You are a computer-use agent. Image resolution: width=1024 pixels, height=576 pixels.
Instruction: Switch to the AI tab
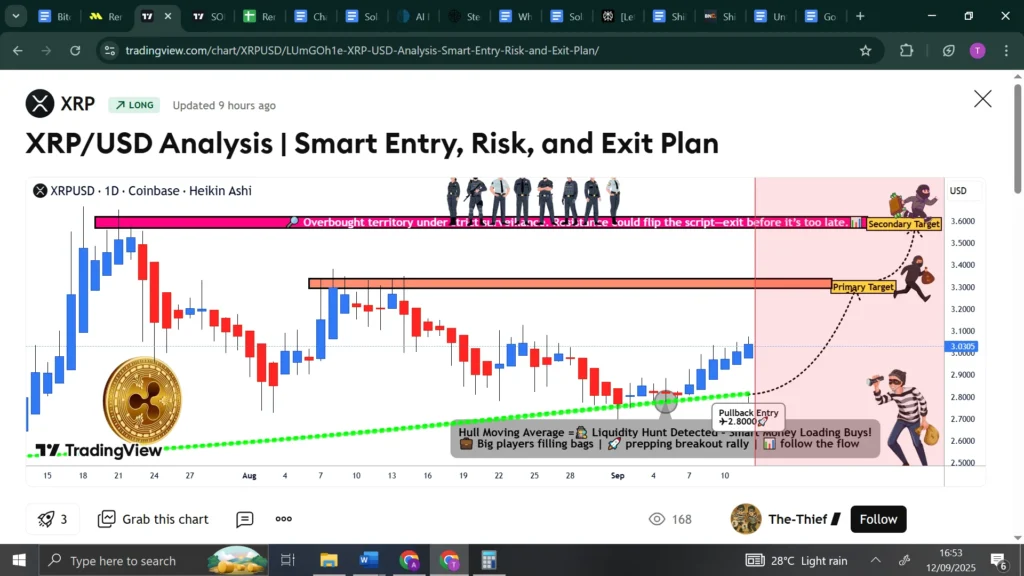click(x=413, y=16)
